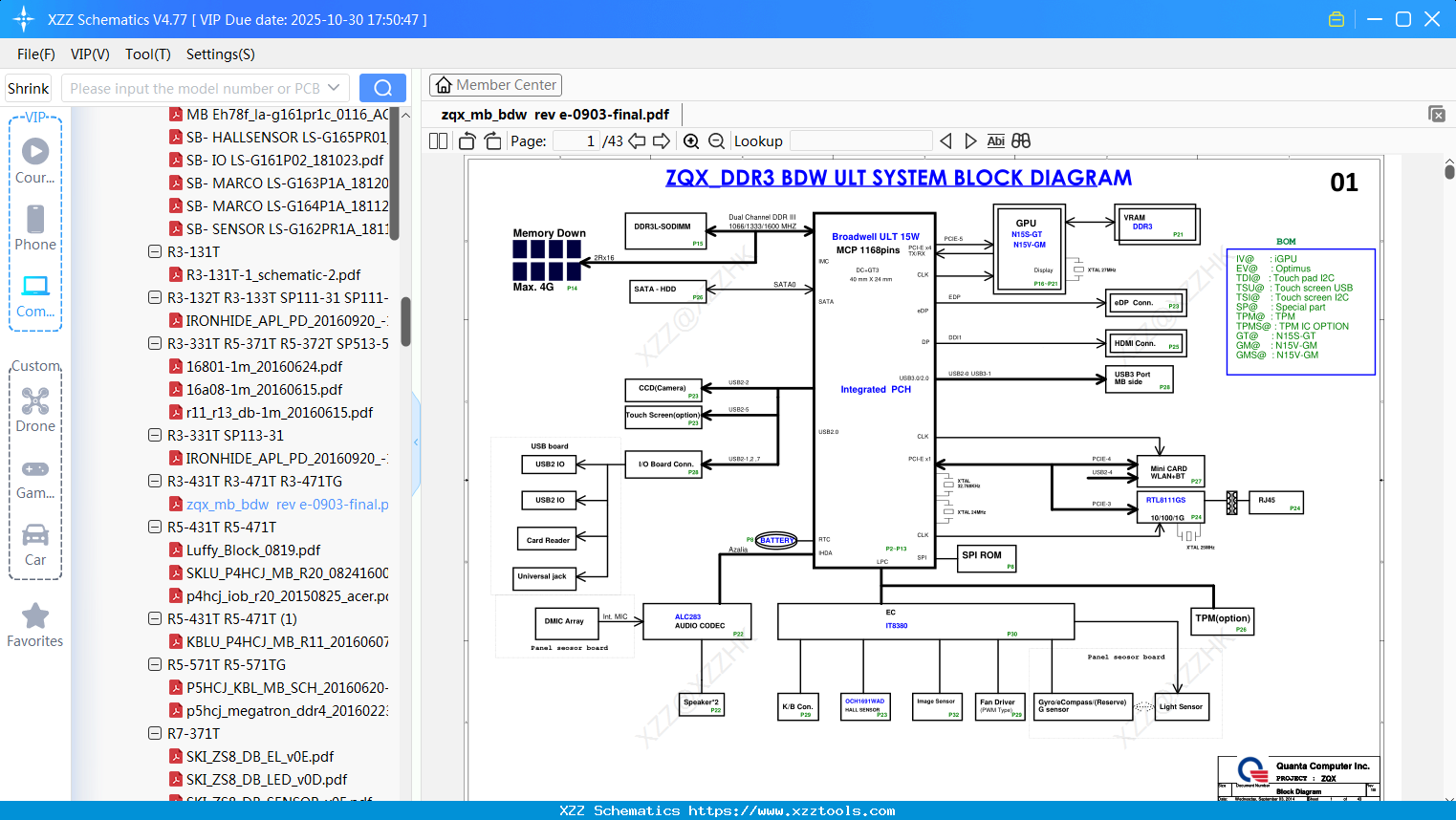Open the Tool(T) menu
Viewport: 1456px width, 820px height.
[x=147, y=54]
